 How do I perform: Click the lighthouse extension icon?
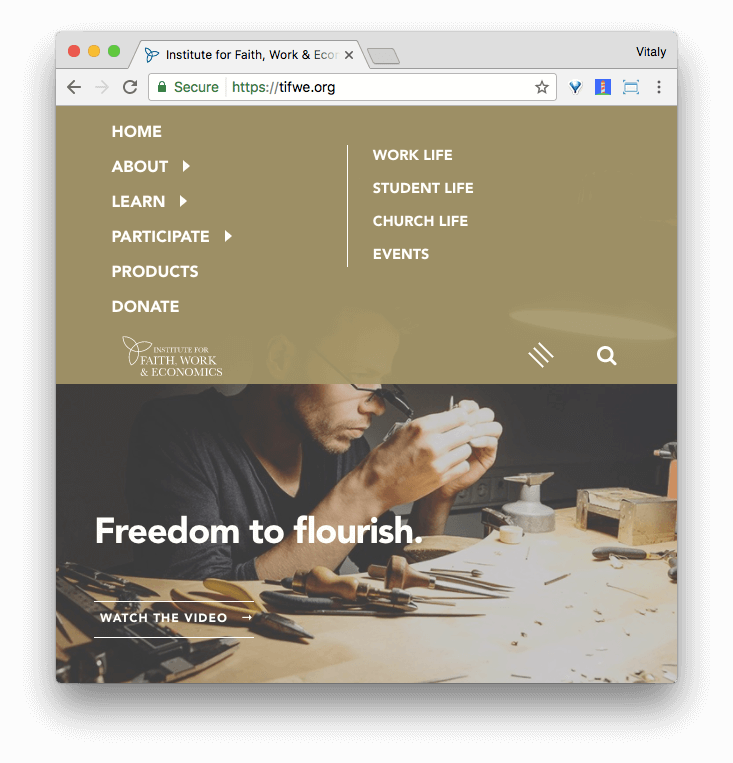[x=603, y=87]
